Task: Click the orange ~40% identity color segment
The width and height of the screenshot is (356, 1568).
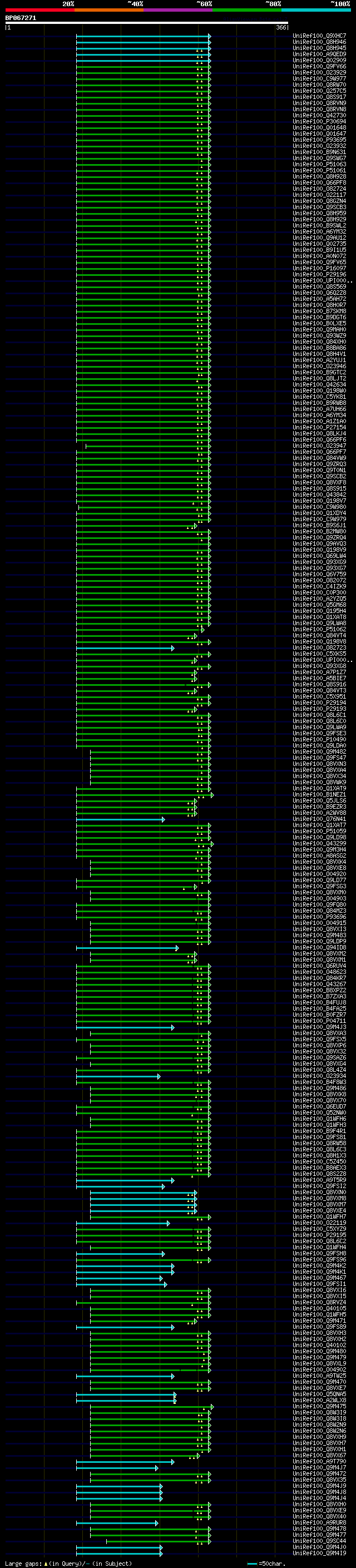Action: [109, 10]
